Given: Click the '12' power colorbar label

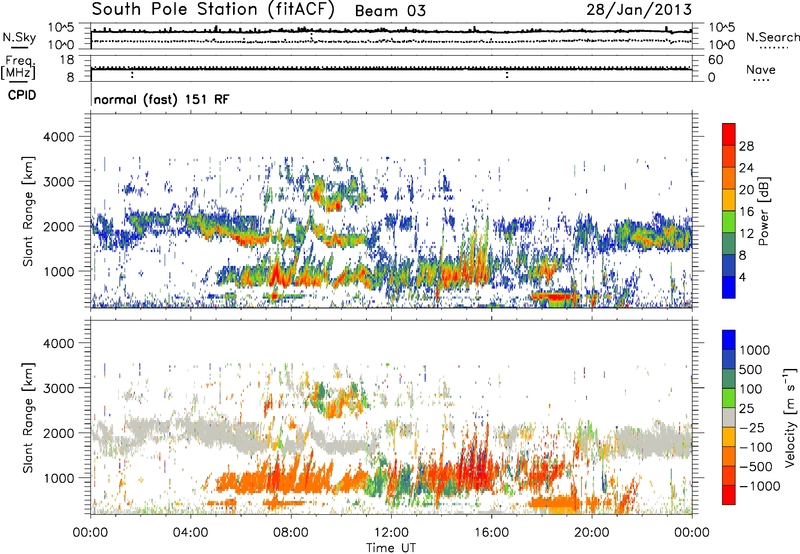Looking at the screenshot, I should [x=746, y=234].
